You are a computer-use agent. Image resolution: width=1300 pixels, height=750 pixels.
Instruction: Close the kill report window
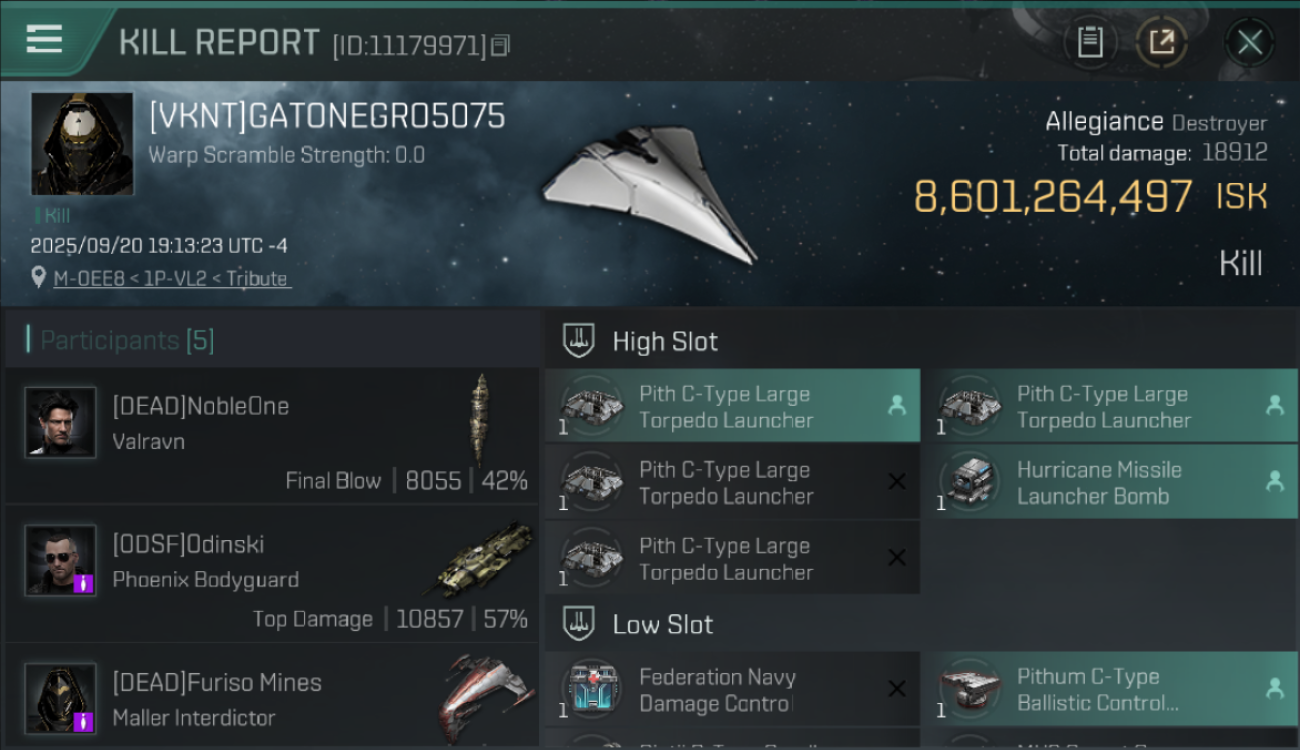tap(1249, 42)
